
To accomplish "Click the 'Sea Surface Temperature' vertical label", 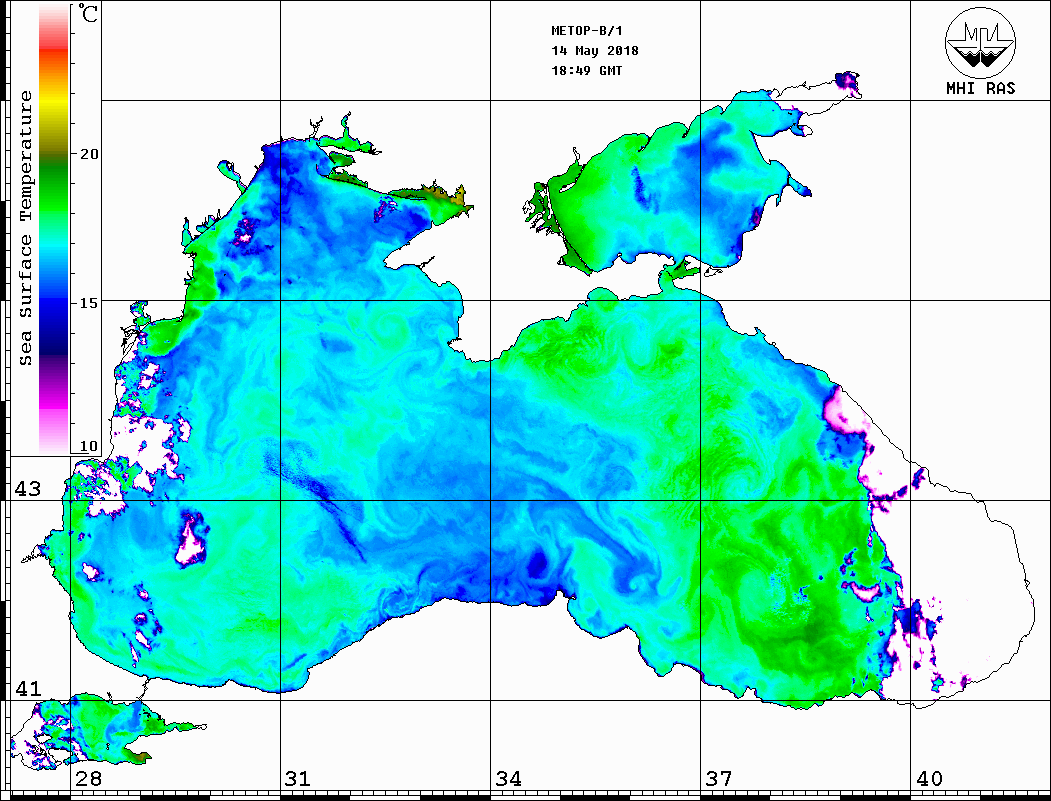I will [25, 228].
